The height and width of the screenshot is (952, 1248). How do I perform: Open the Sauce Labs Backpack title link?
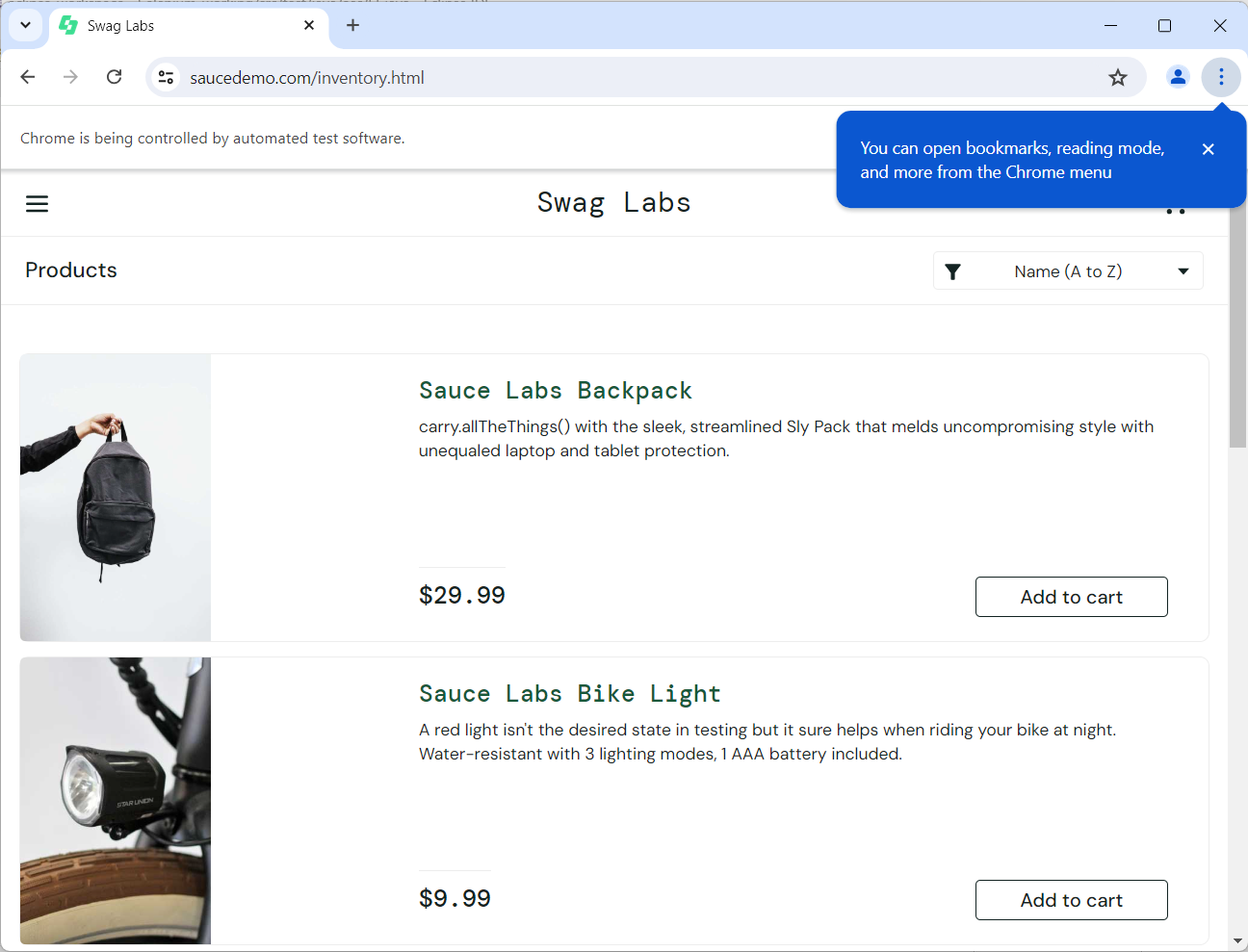(x=555, y=391)
